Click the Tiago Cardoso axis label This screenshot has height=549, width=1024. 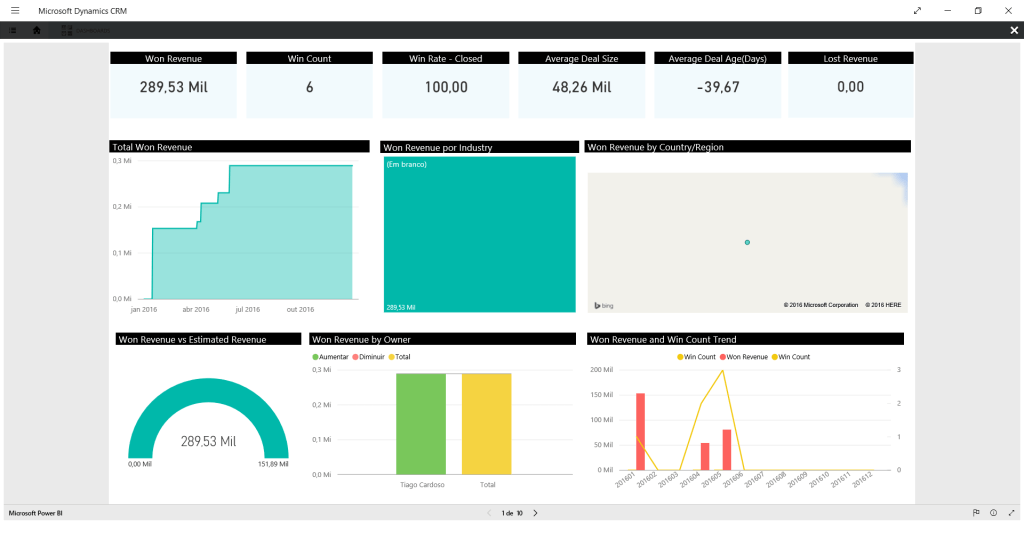coord(422,484)
